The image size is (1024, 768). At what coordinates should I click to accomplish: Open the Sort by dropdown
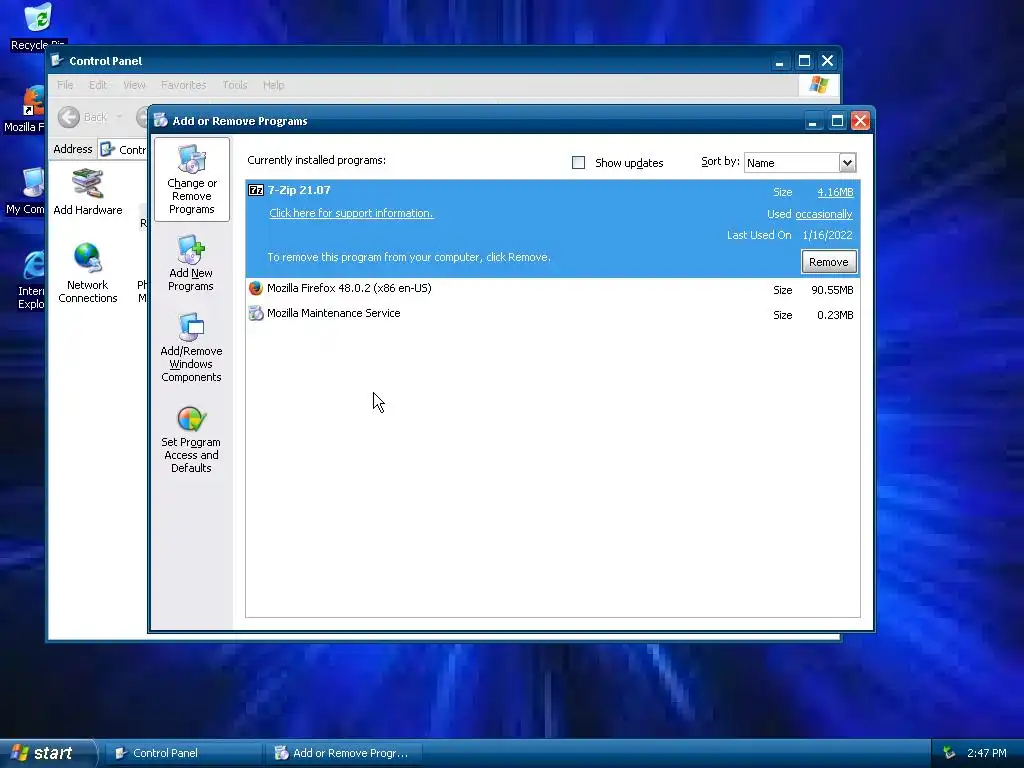(847, 163)
